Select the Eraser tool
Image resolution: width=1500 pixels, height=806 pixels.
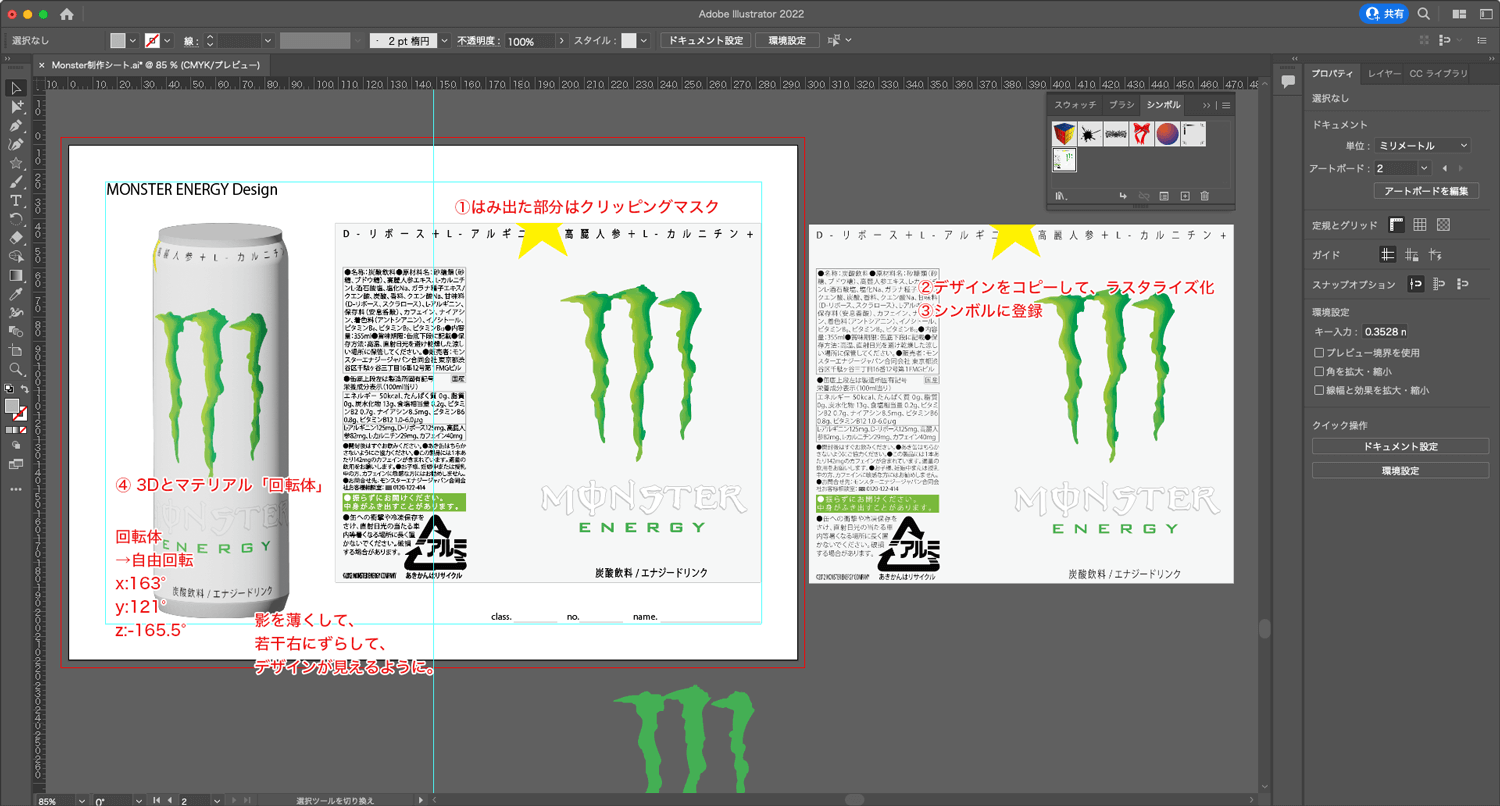16,238
